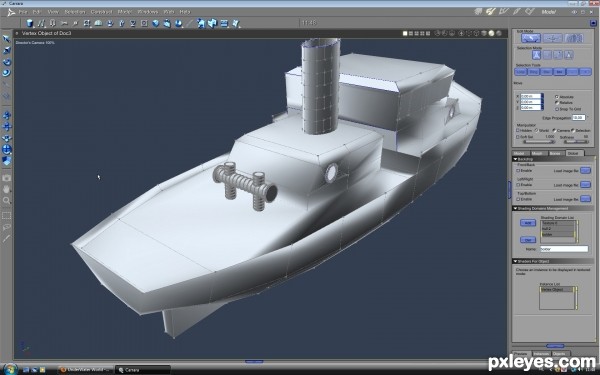Click the white single-view layout square above the viewport
The image size is (600, 375).
[405, 33]
